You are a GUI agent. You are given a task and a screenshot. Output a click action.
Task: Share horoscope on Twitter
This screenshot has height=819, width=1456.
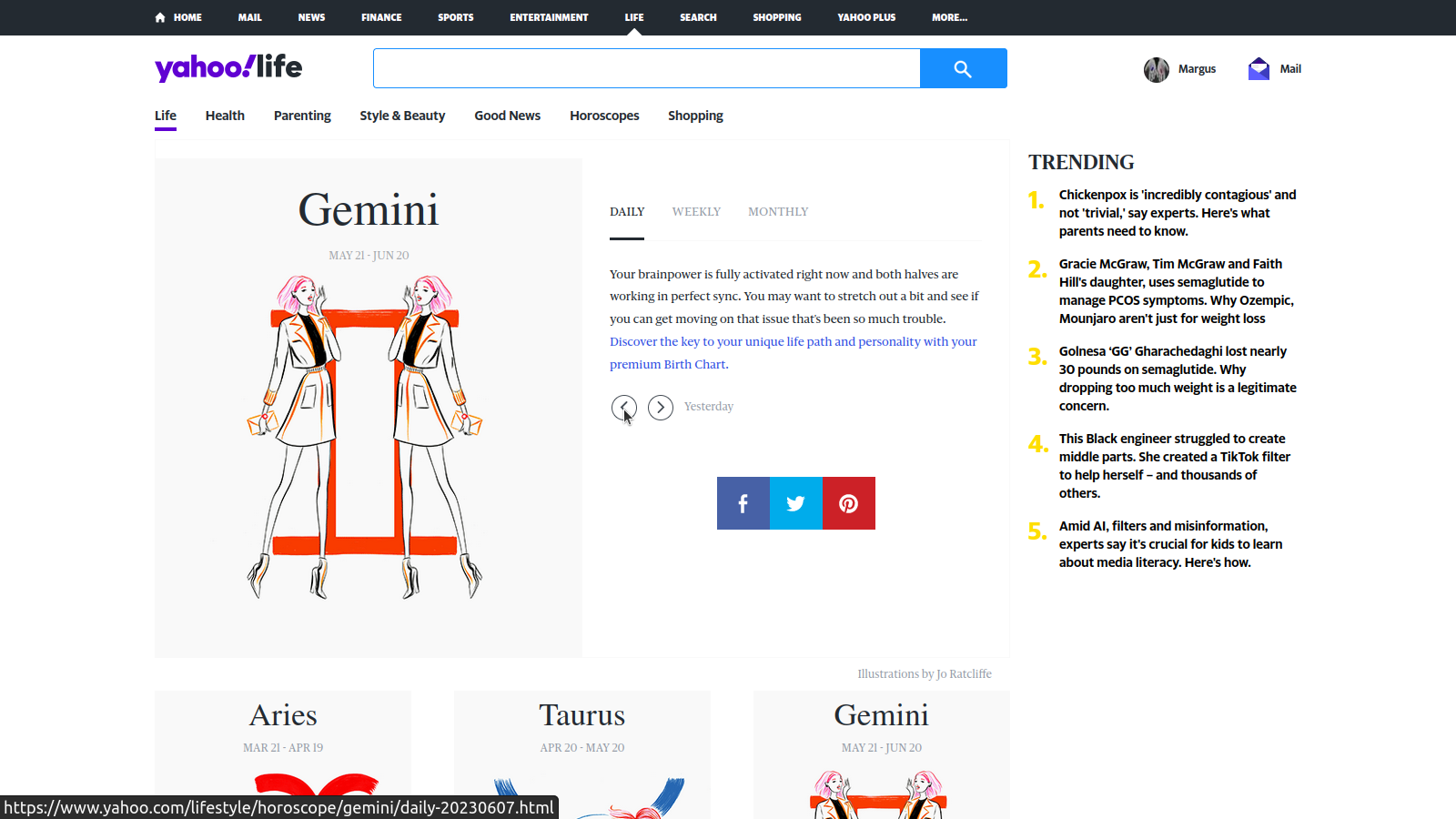coord(796,503)
